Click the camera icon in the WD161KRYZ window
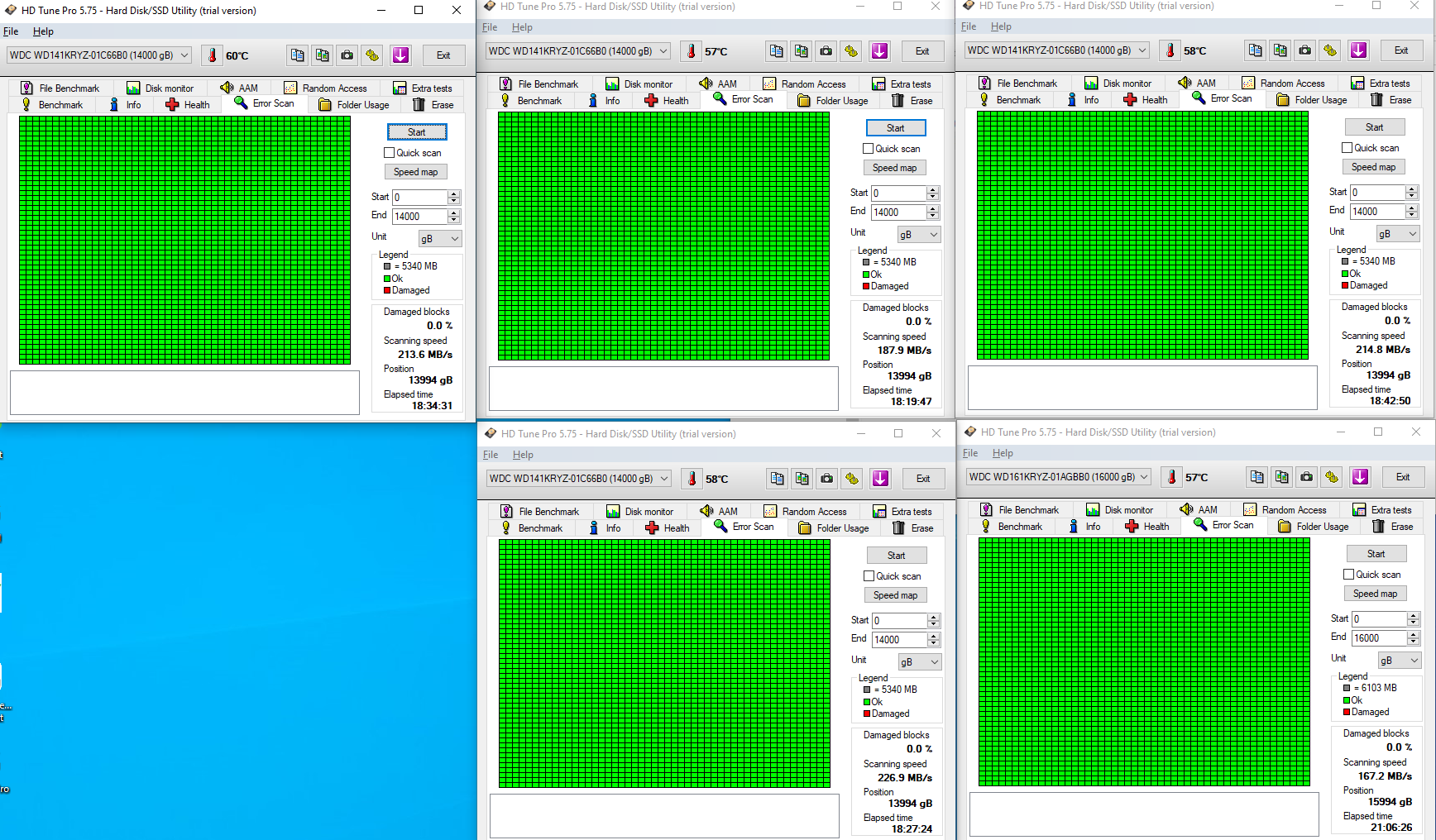The height and width of the screenshot is (840, 1436). (1307, 477)
